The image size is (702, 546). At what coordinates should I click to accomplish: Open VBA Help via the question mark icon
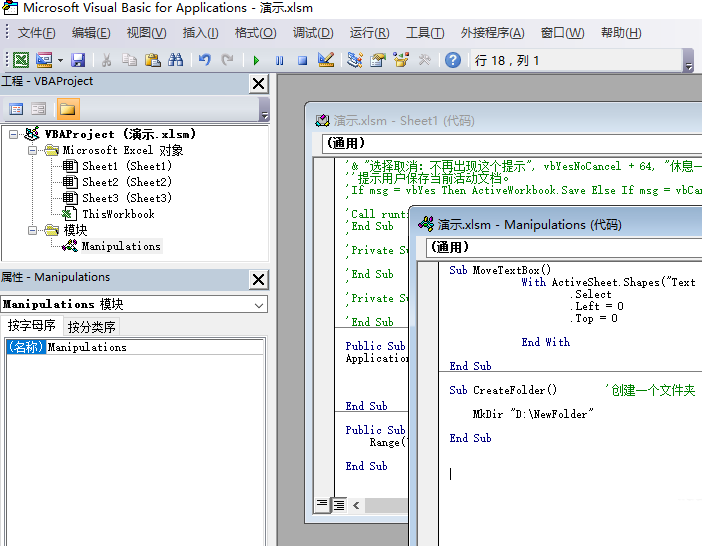(x=453, y=60)
